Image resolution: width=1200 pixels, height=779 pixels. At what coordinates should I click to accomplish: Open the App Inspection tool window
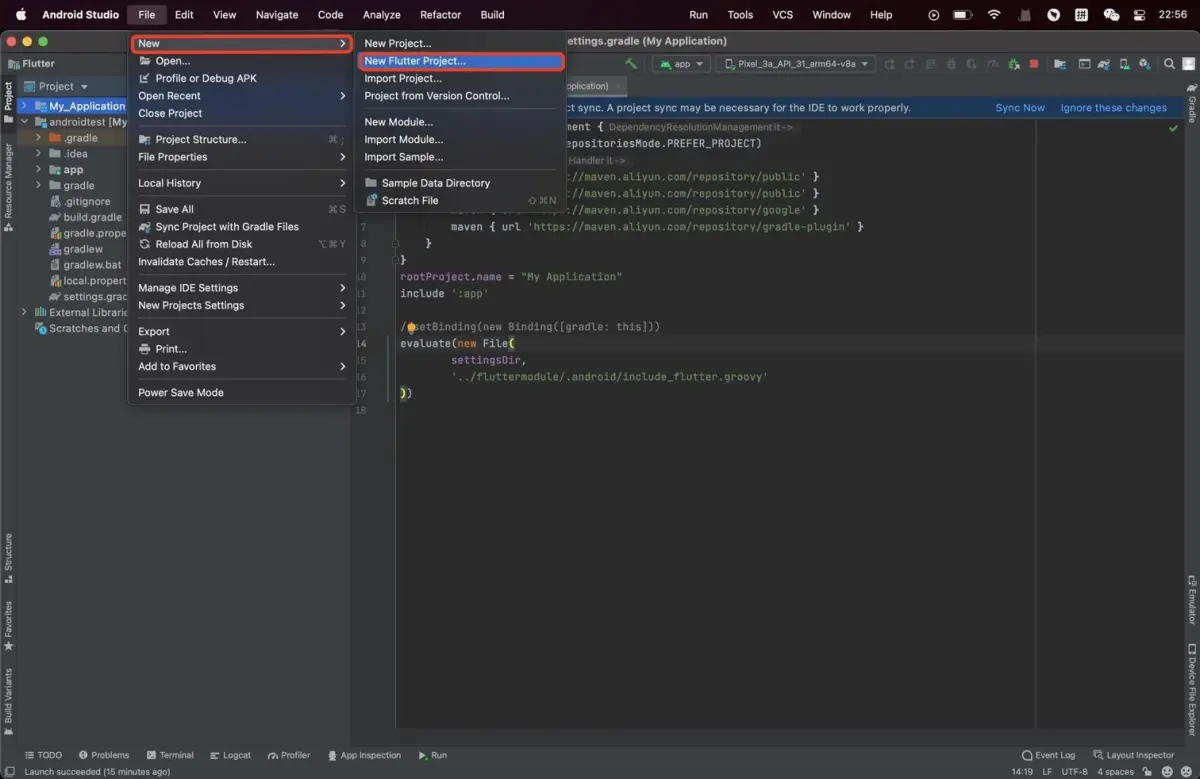point(364,755)
